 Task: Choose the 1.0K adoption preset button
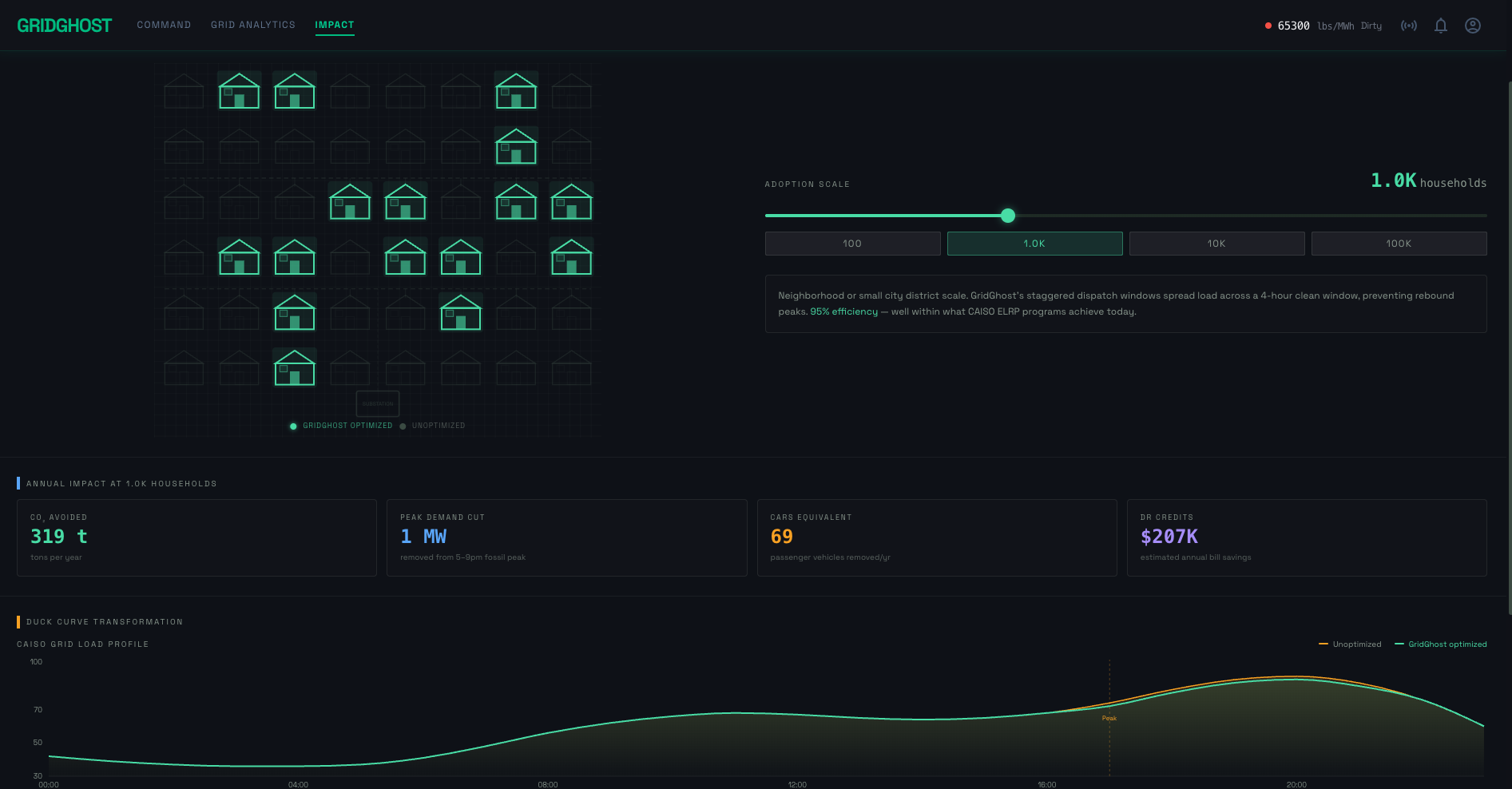1034,244
